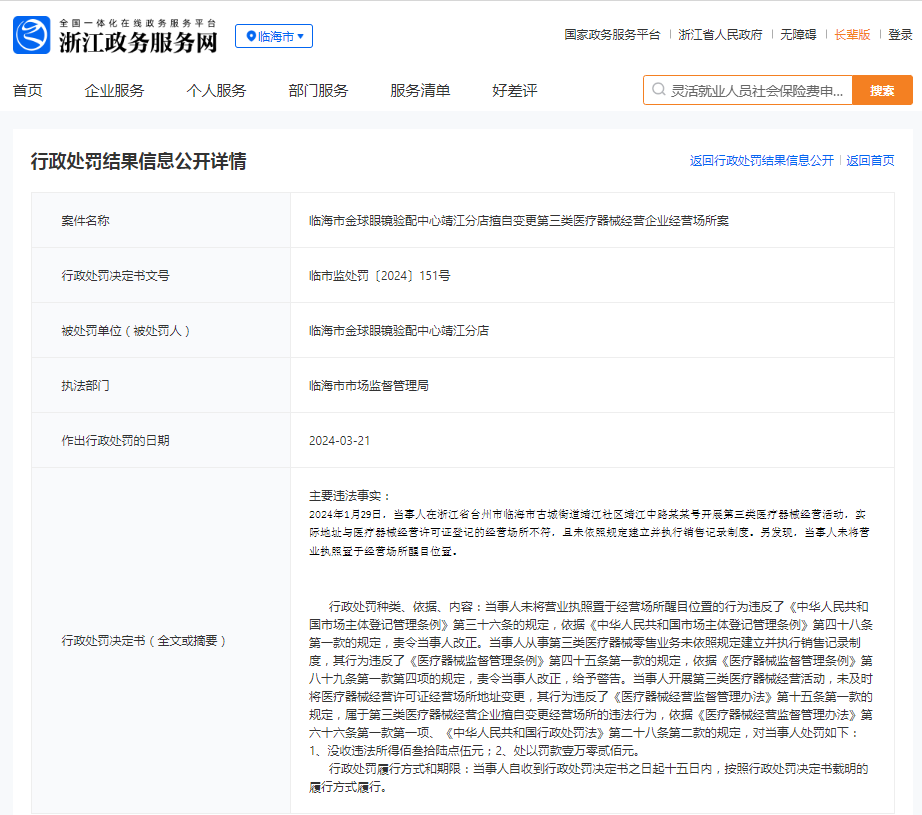Open the 好差评 navigation item
This screenshot has width=922, height=815.
point(515,91)
